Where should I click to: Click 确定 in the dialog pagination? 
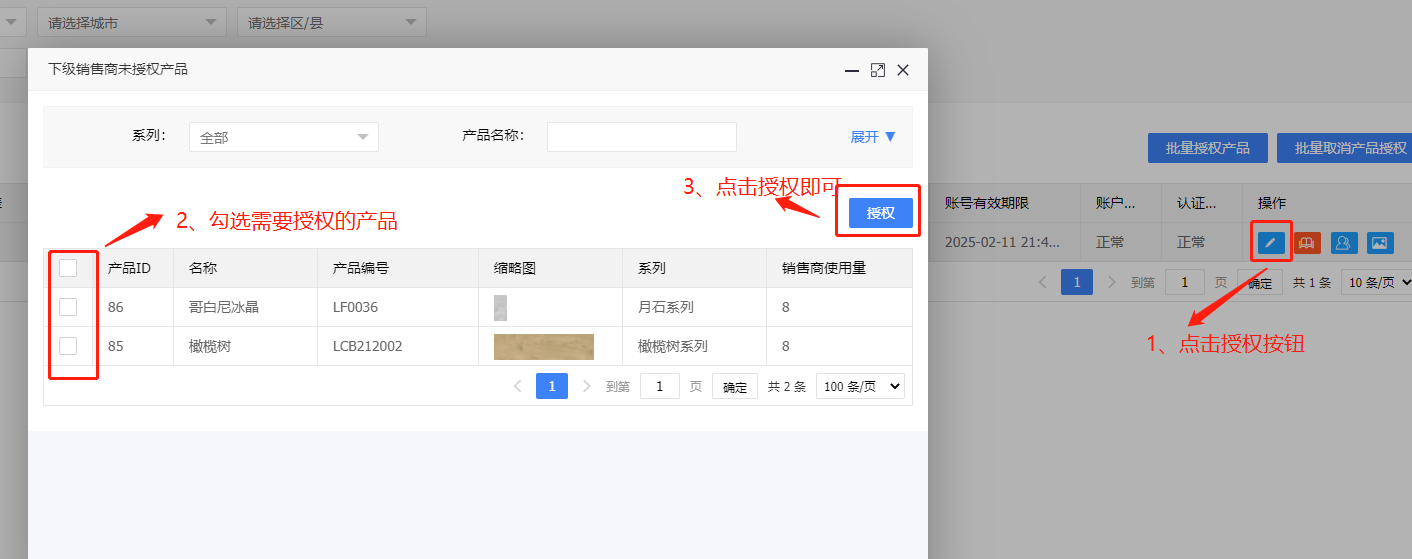(x=734, y=387)
